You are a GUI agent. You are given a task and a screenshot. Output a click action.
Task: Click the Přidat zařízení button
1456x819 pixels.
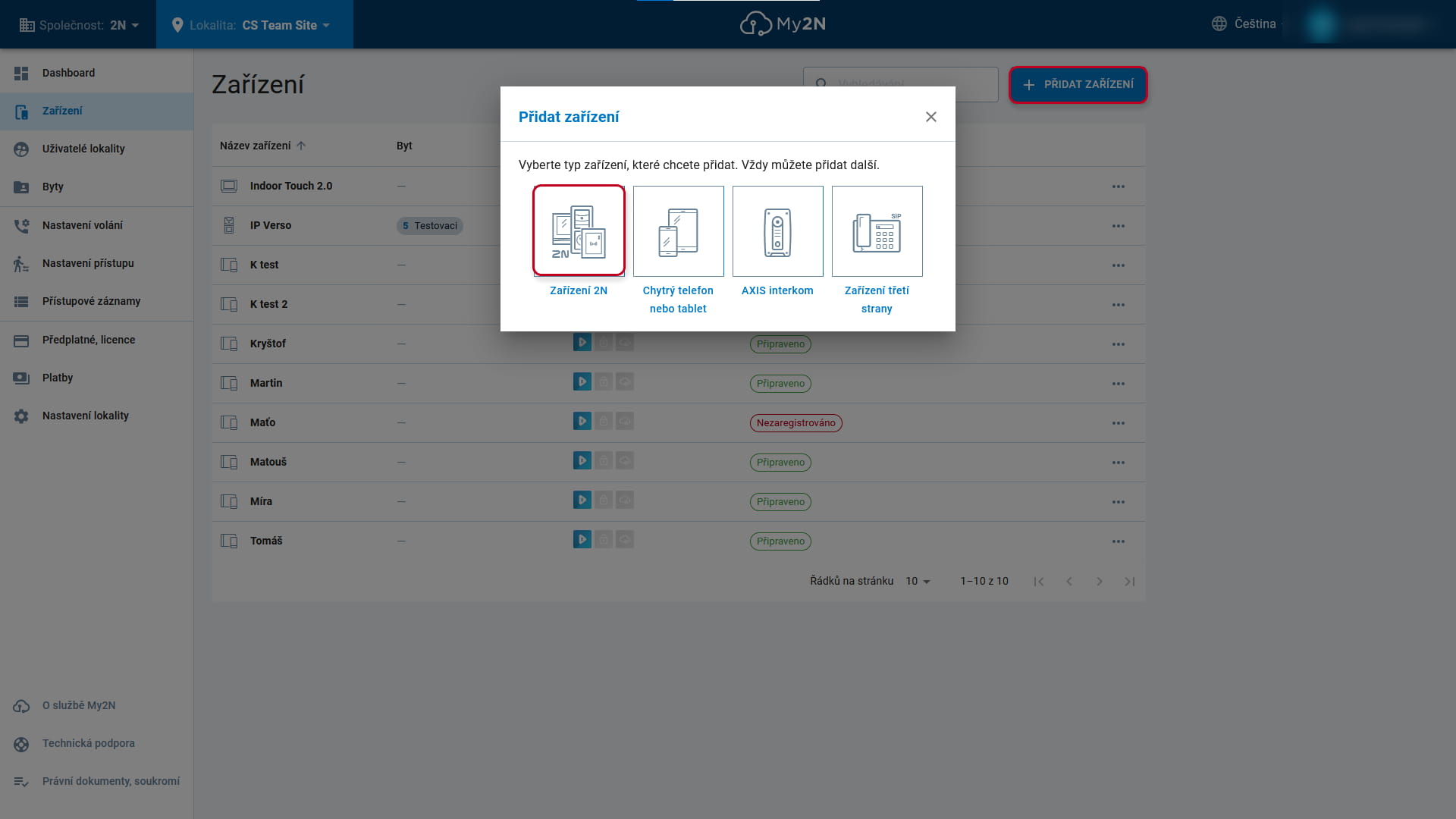1078,84
